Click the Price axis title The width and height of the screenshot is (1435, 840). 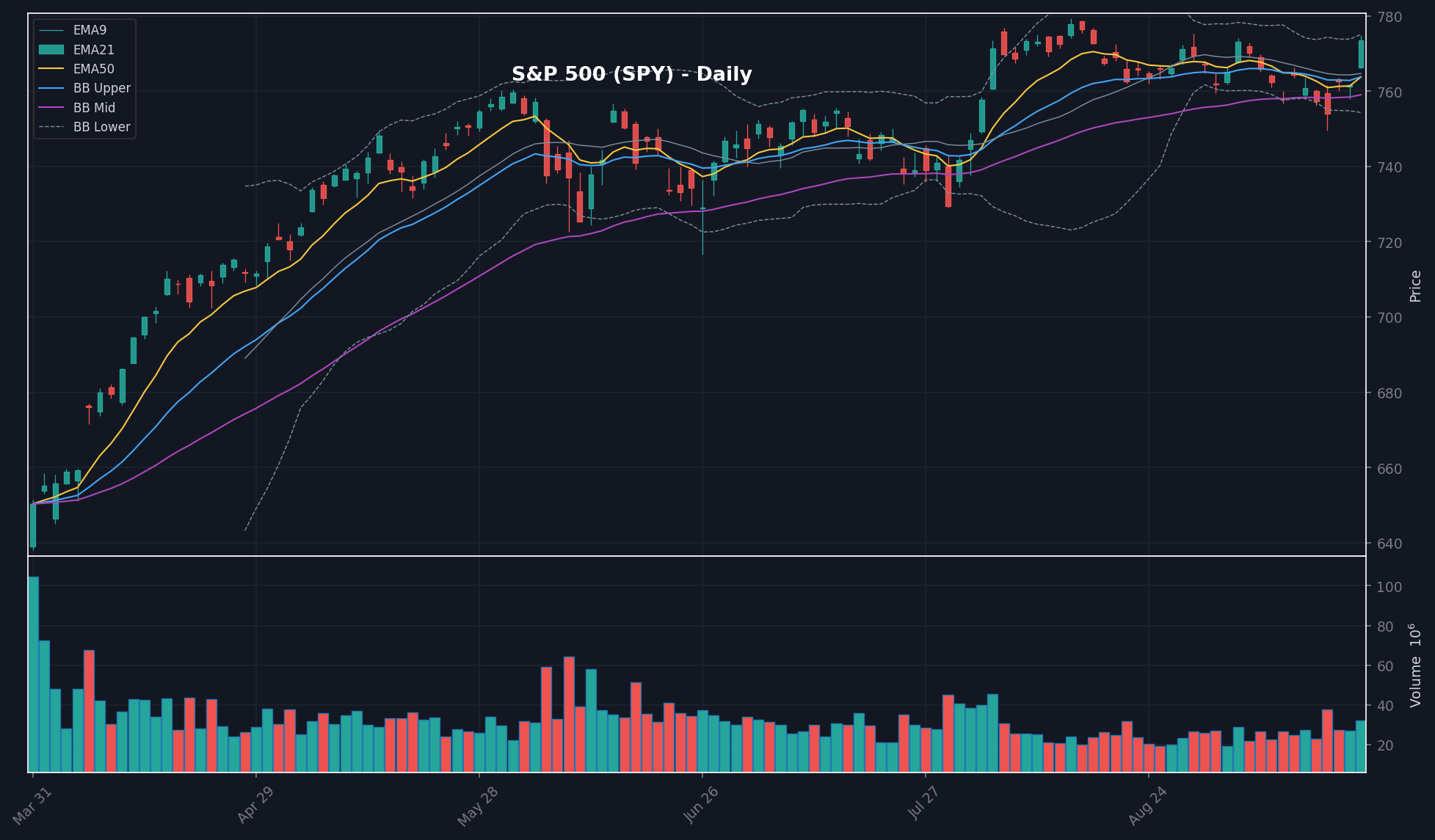[1415, 286]
